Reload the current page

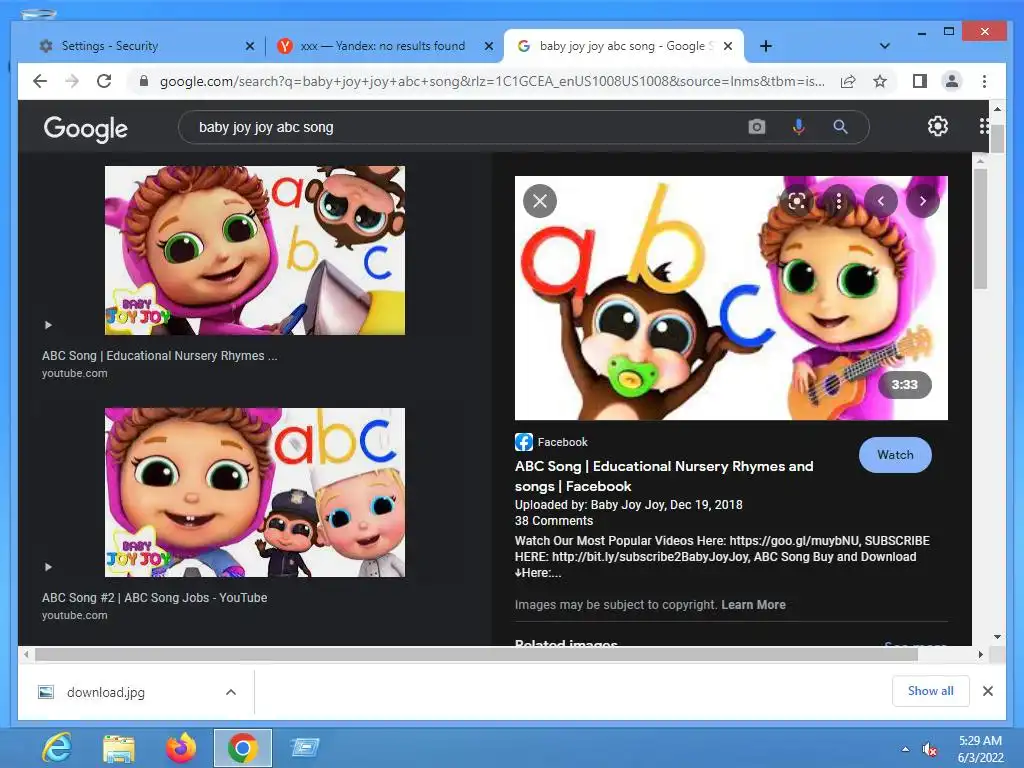pyautogui.click(x=104, y=81)
